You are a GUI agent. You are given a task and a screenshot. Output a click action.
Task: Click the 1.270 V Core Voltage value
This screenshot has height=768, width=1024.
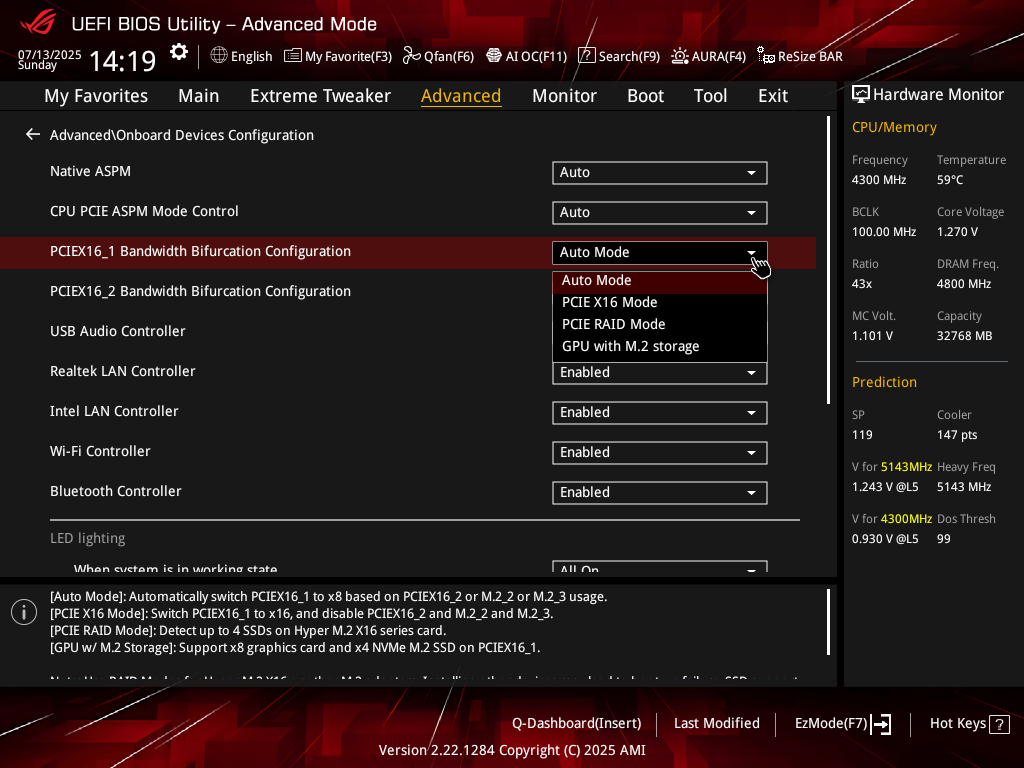coord(957,232)
